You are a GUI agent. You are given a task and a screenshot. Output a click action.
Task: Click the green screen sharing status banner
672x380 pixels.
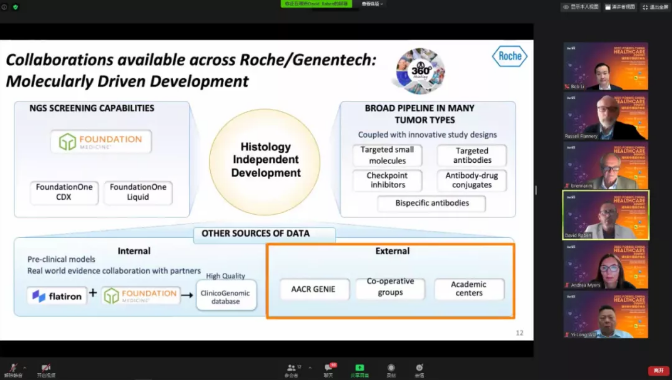[x=316, y=4]
